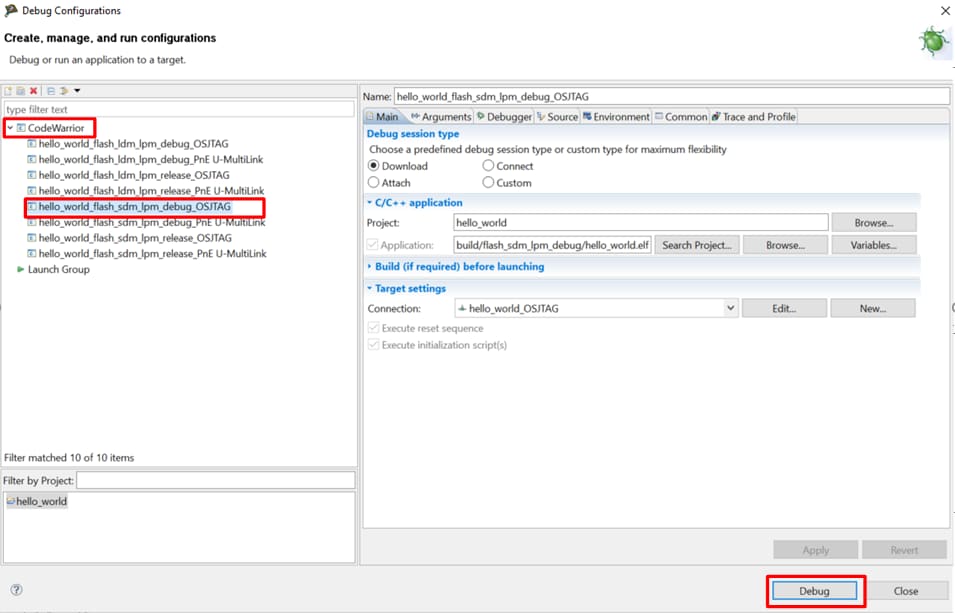Open the Connection dropdown list
Screen dimensions: 955x613
(730, 309)
